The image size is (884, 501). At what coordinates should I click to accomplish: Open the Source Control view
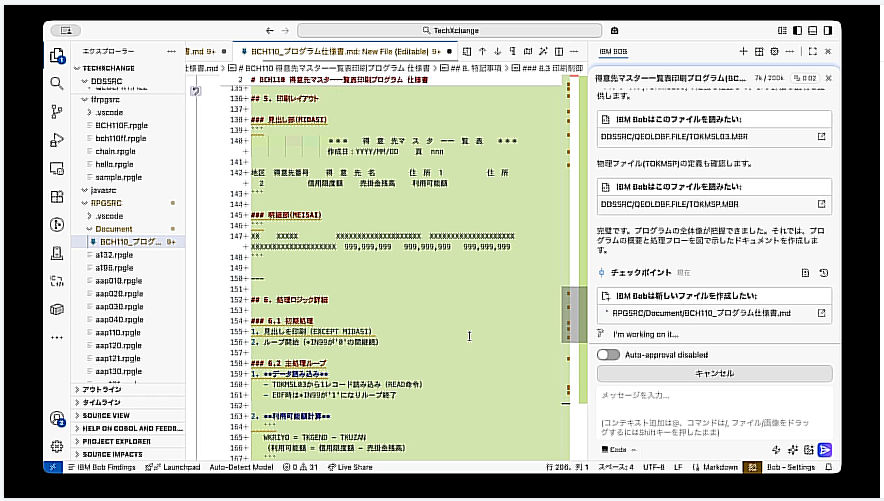[x=57, y=112]
